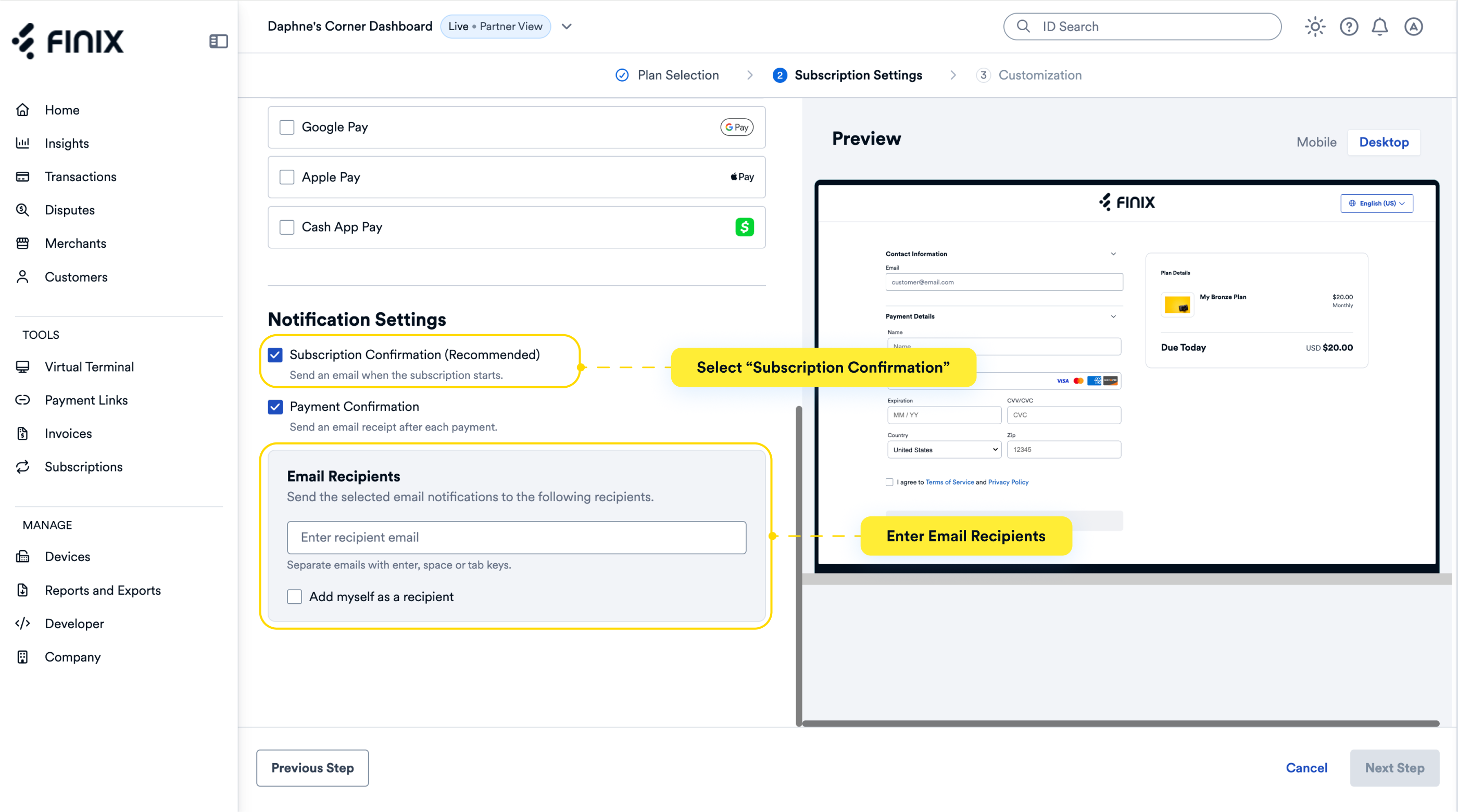Click the My Bronze Plan product thumbnail
Screen dimensions: 1458x812
[1177, 305]
